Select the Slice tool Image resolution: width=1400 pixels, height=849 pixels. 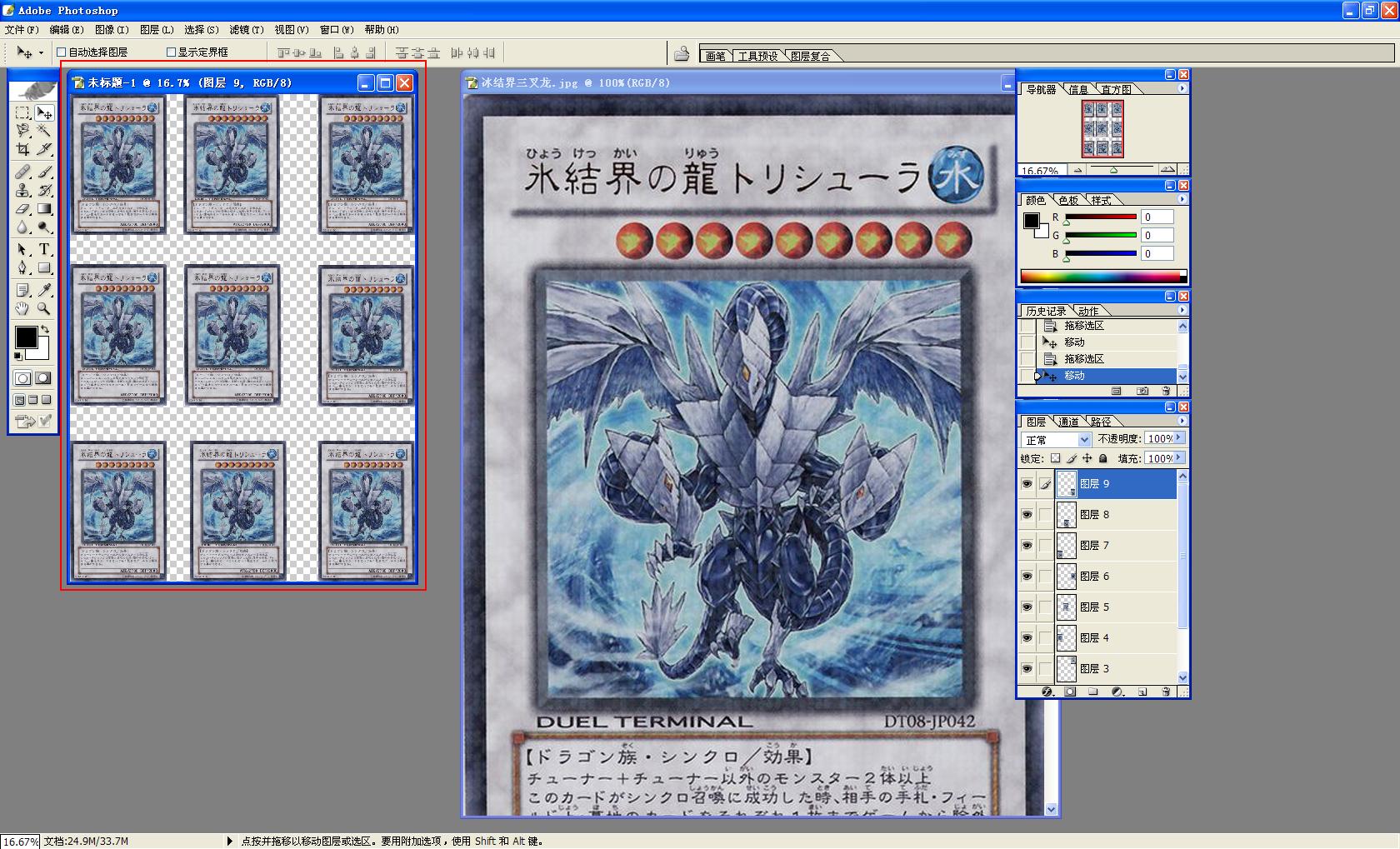(44, 149)
